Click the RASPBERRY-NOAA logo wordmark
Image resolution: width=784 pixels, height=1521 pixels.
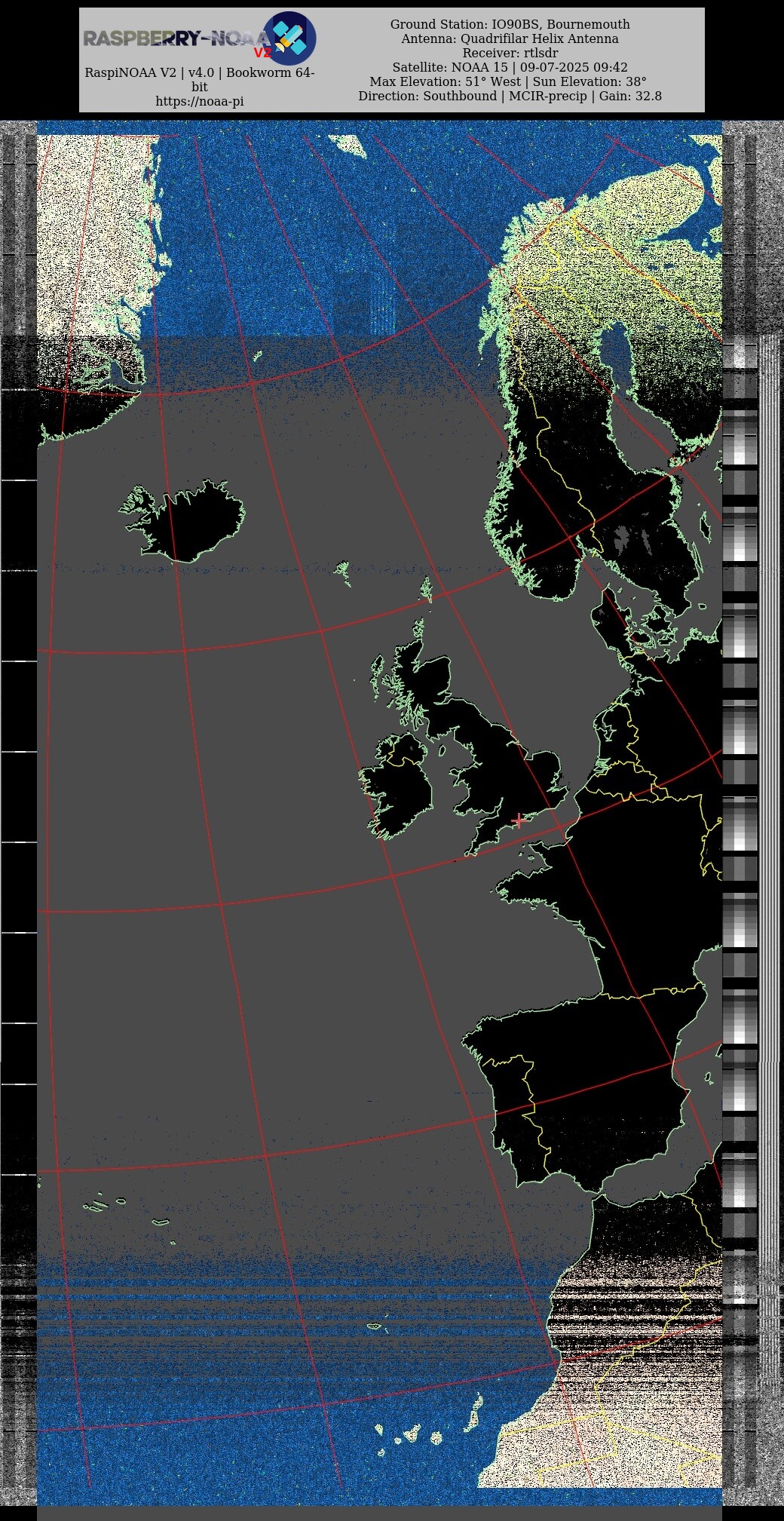tap(176, 38)
